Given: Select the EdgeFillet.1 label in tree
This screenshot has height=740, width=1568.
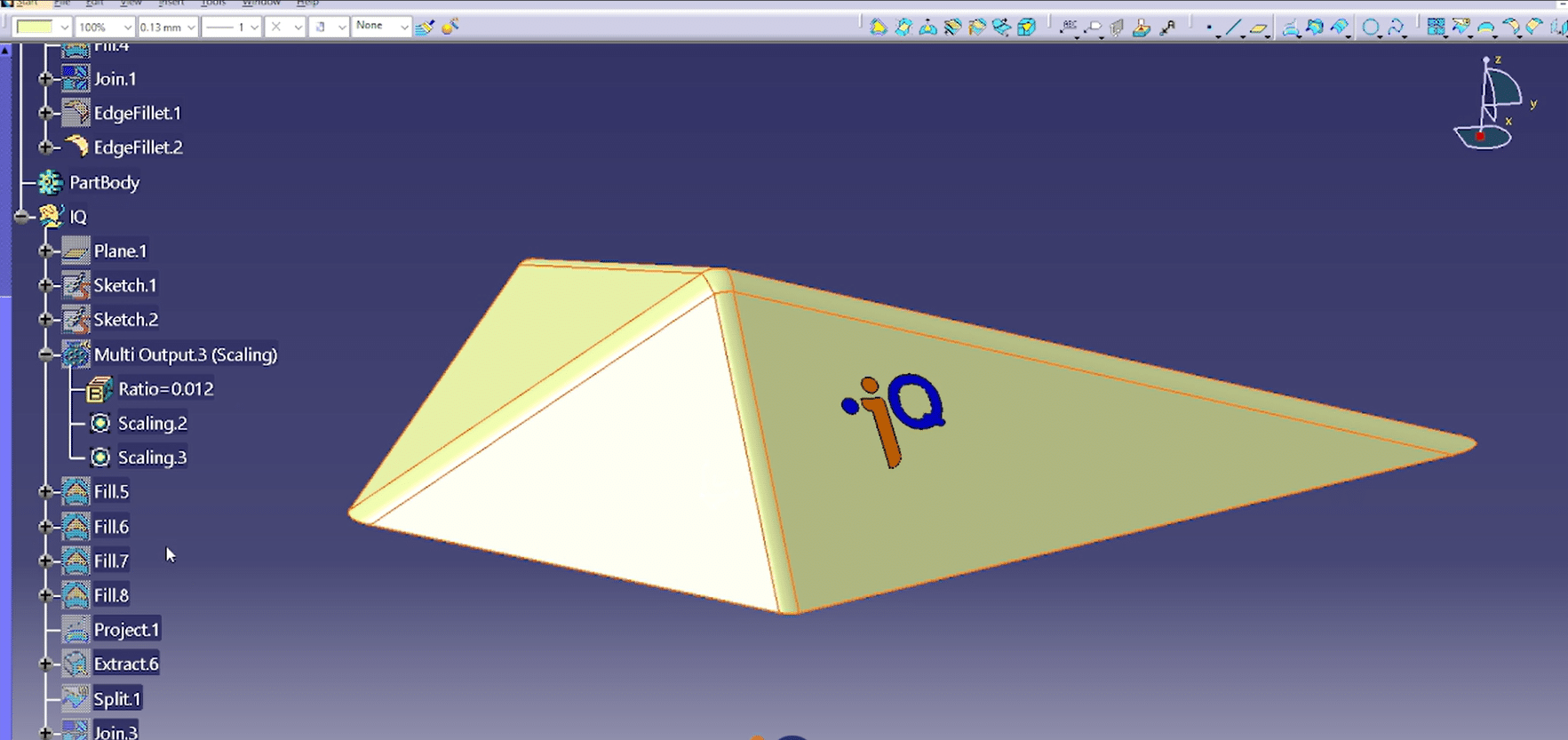Looking at the screenshot, I should pyautogui.click(x=137, y=113).
